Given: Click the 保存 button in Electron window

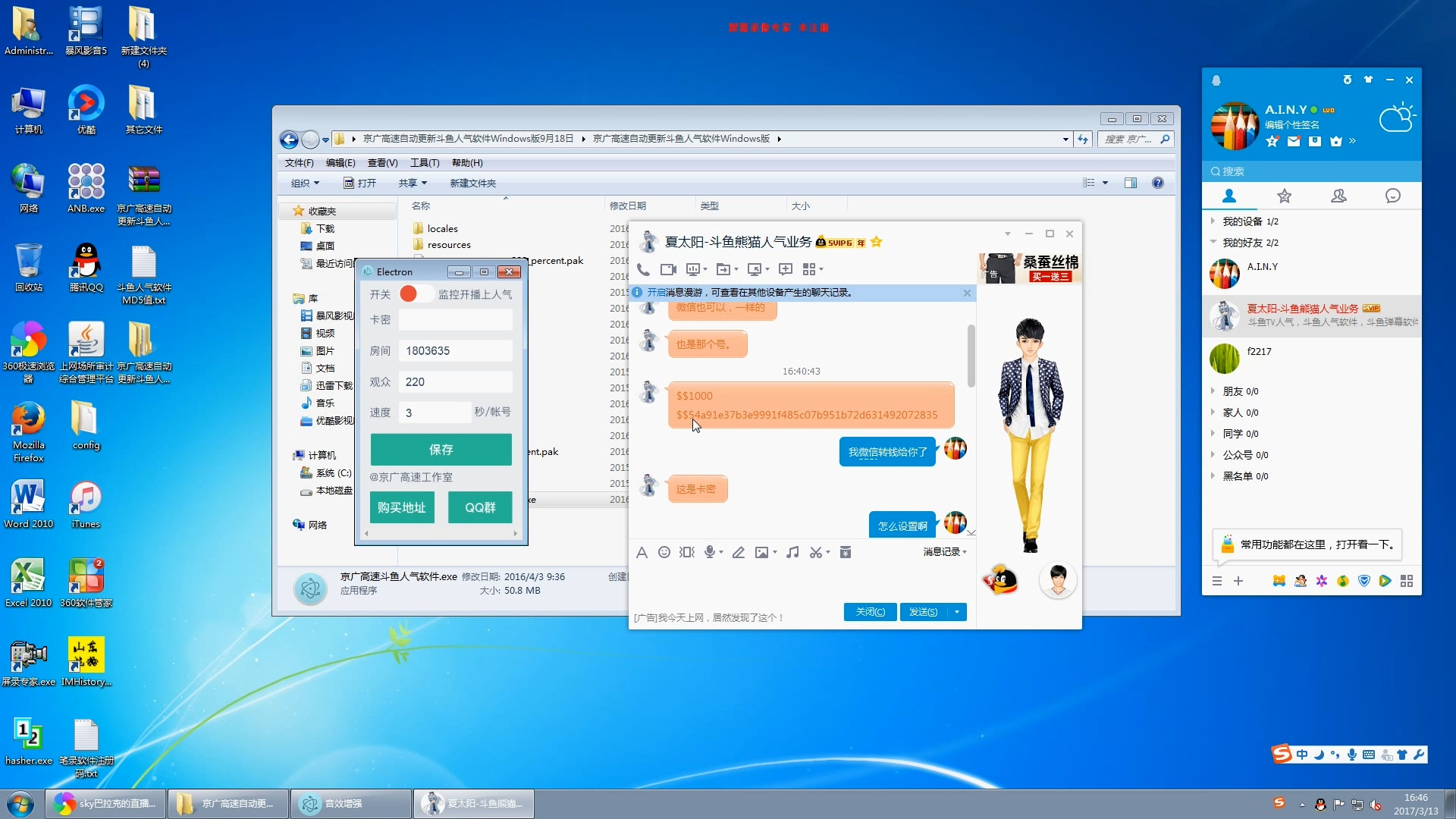Looking at the screenshot, I should [441, 450].
